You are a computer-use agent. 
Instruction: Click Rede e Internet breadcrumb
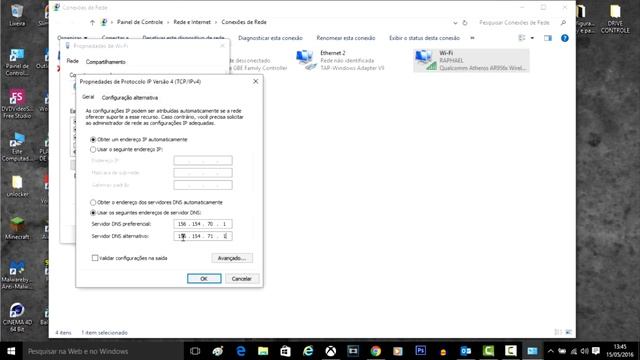tap(192, 22)
